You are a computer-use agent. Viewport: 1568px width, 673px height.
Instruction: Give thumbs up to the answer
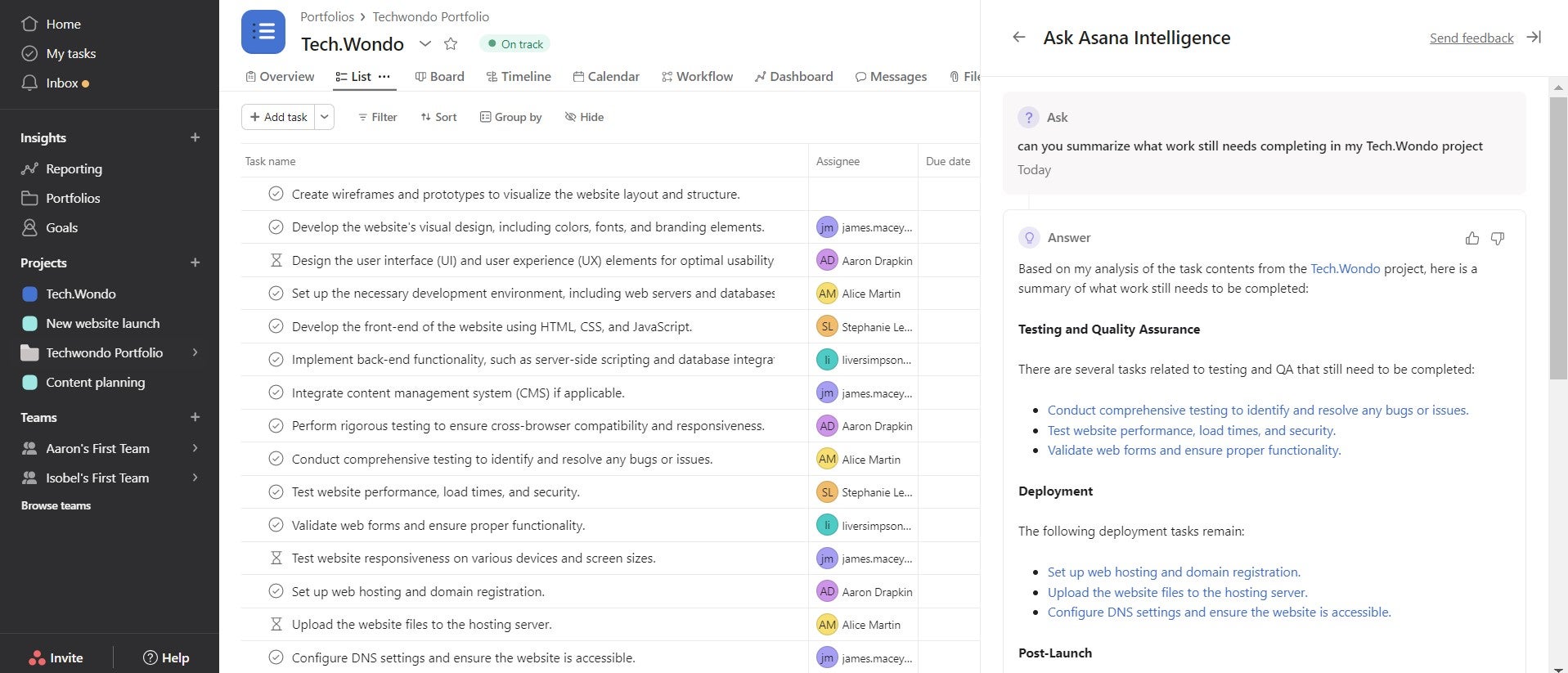point(1472,238)
